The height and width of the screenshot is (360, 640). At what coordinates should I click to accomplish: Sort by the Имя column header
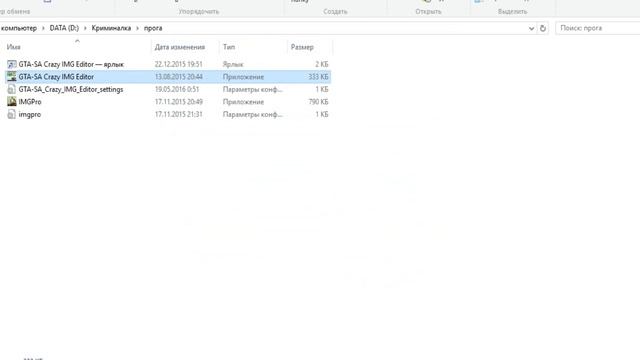point(13,47)
